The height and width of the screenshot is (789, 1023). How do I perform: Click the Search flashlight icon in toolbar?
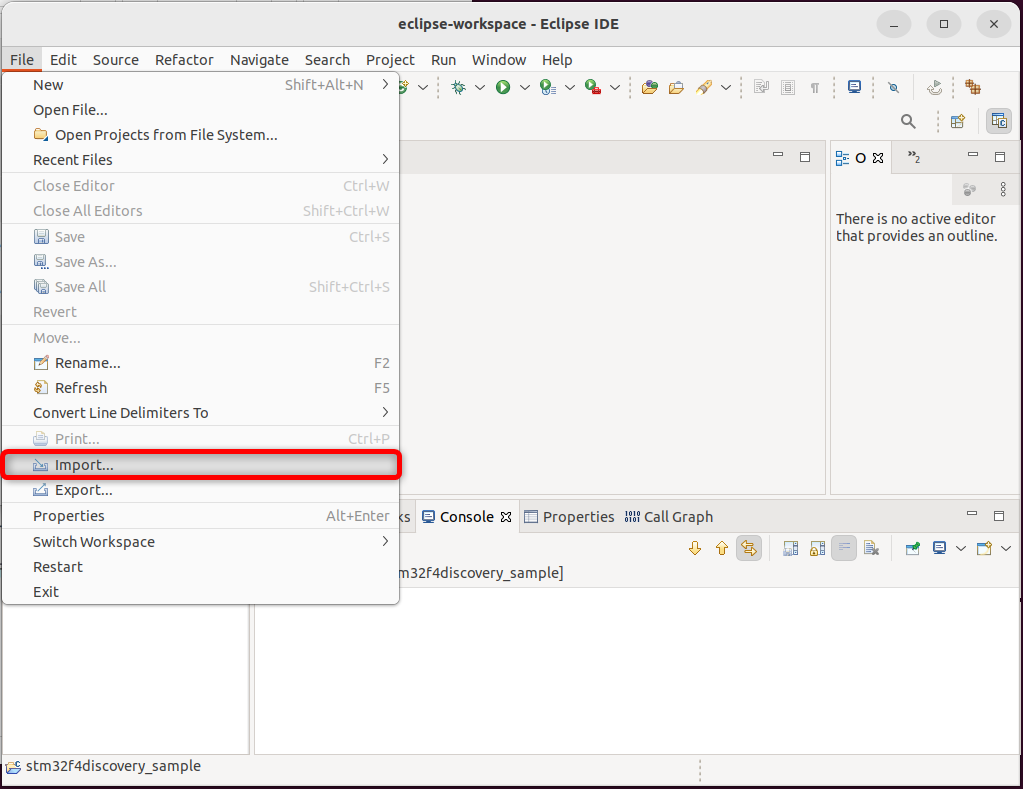click(x=703, y=87)
